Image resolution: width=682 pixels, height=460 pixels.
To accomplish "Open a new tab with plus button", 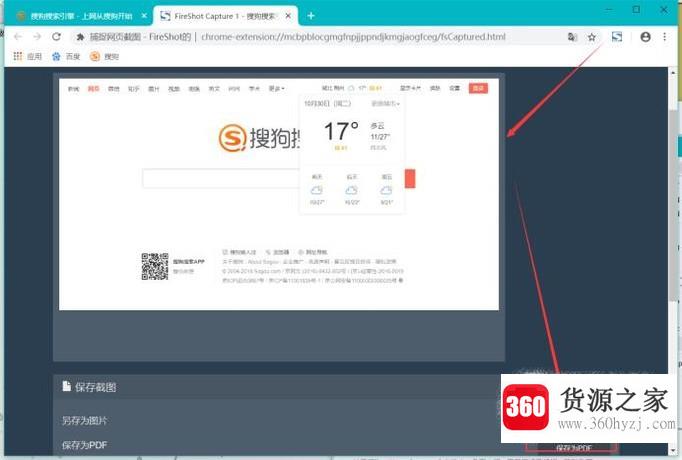I will pyautogui.click(x=311, y=16).
